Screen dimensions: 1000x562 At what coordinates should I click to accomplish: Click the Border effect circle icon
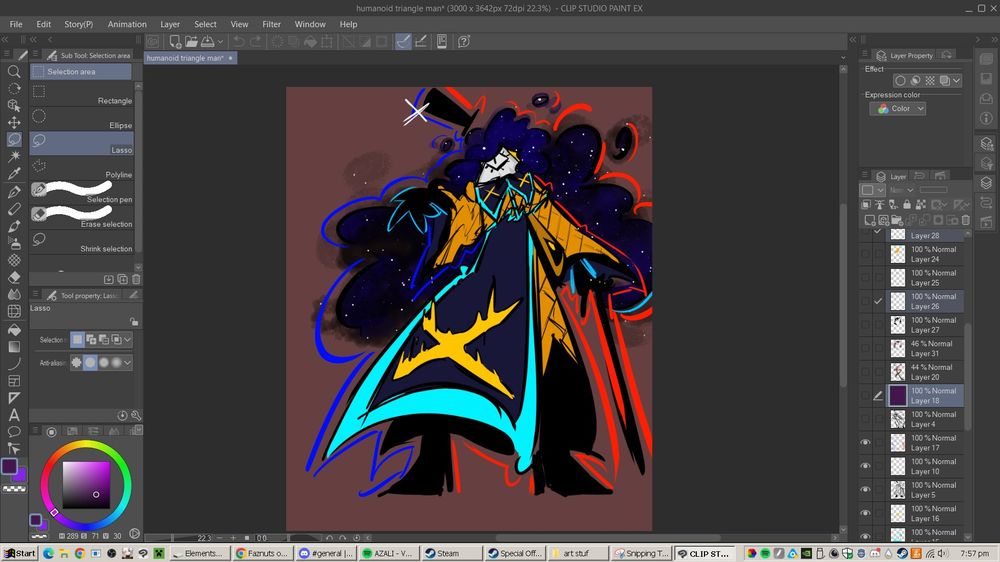(900, 80)
